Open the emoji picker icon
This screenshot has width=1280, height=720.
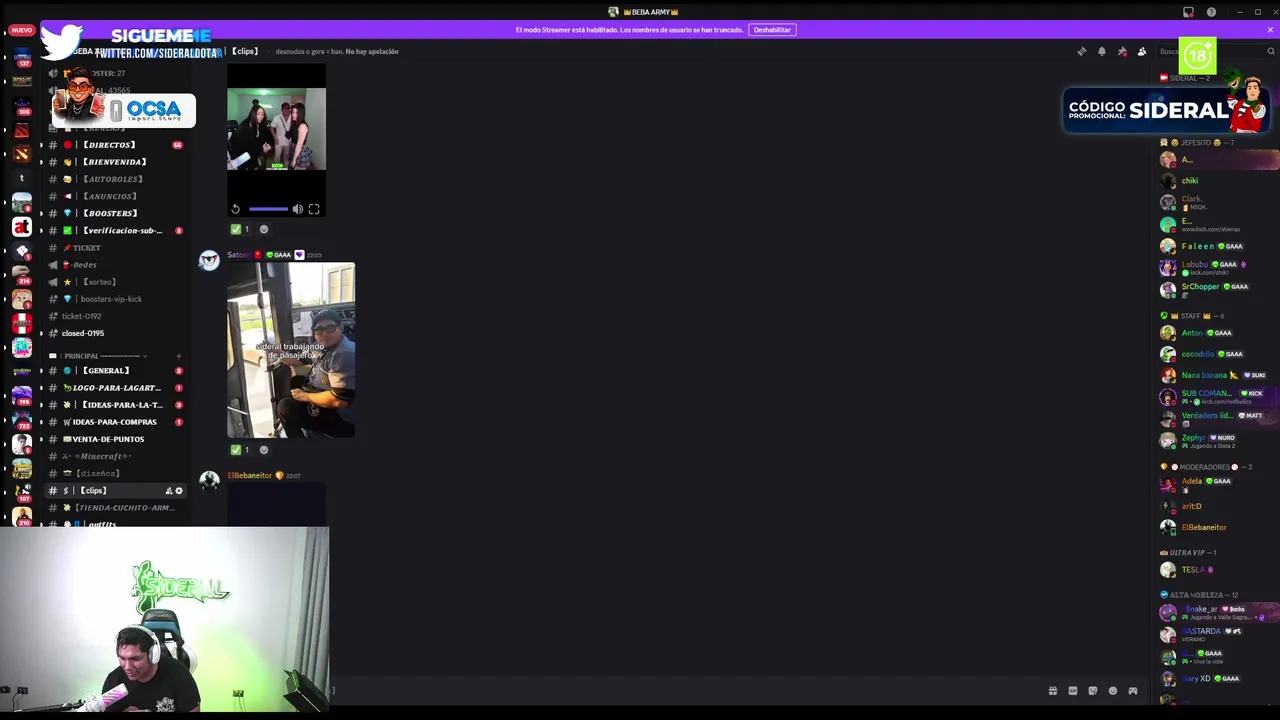[x=1113, y=691]
